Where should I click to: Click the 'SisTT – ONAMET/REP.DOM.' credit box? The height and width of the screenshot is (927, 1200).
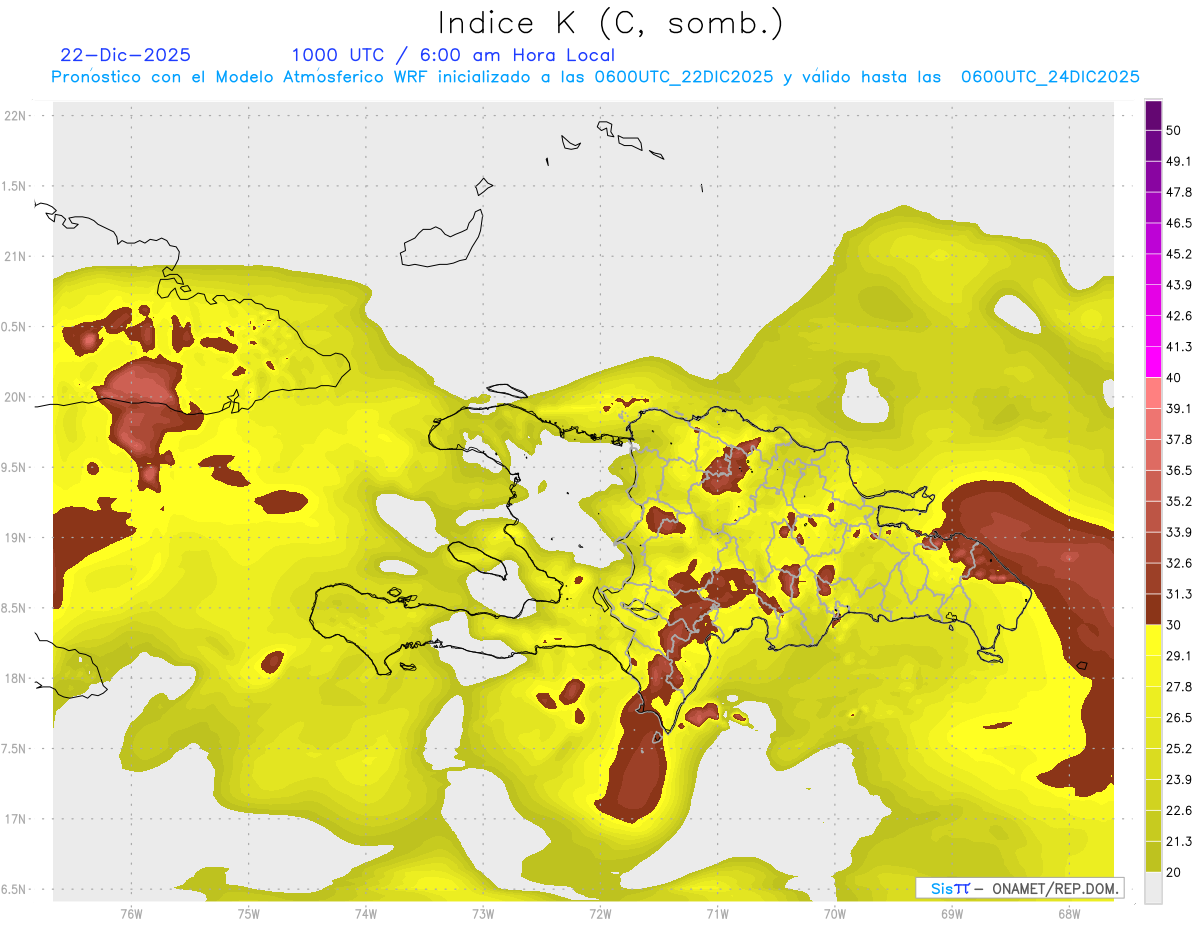[x=1019, y=888]
